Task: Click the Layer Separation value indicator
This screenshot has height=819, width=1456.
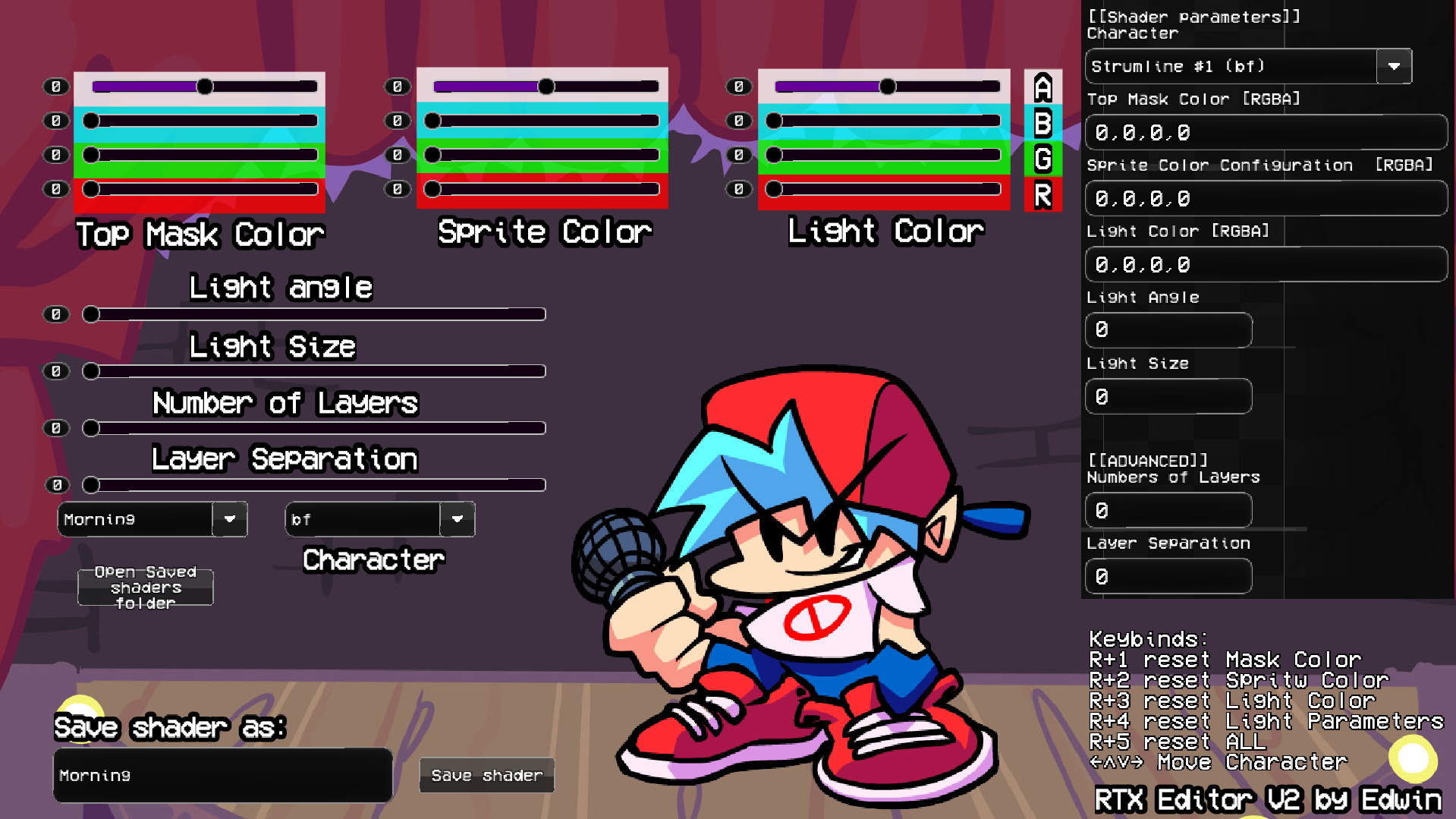Action: 56,485
